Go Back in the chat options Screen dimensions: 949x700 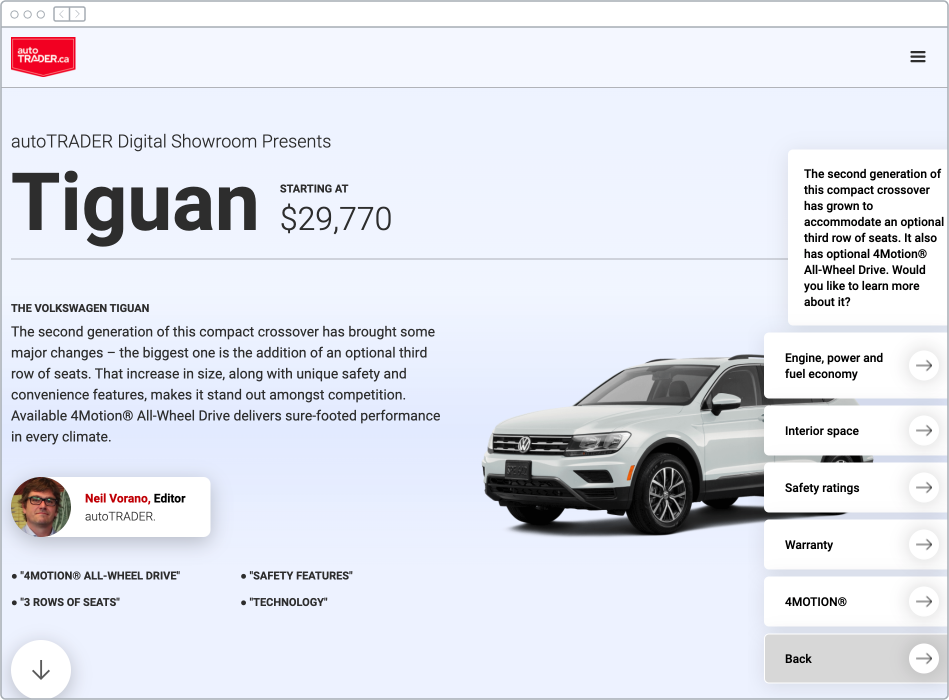coord(856,658)
